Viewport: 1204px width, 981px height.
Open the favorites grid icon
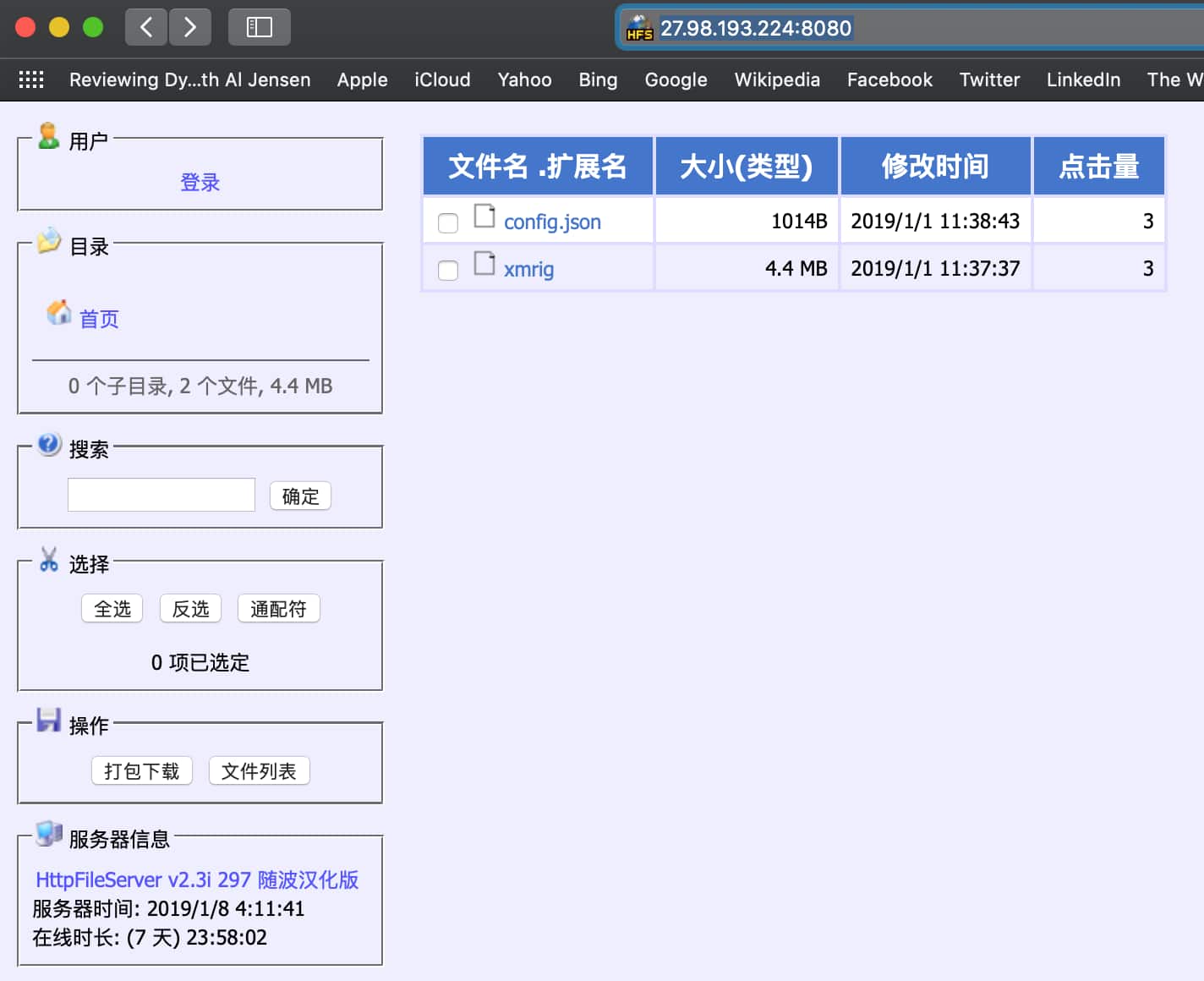(31, 79)
